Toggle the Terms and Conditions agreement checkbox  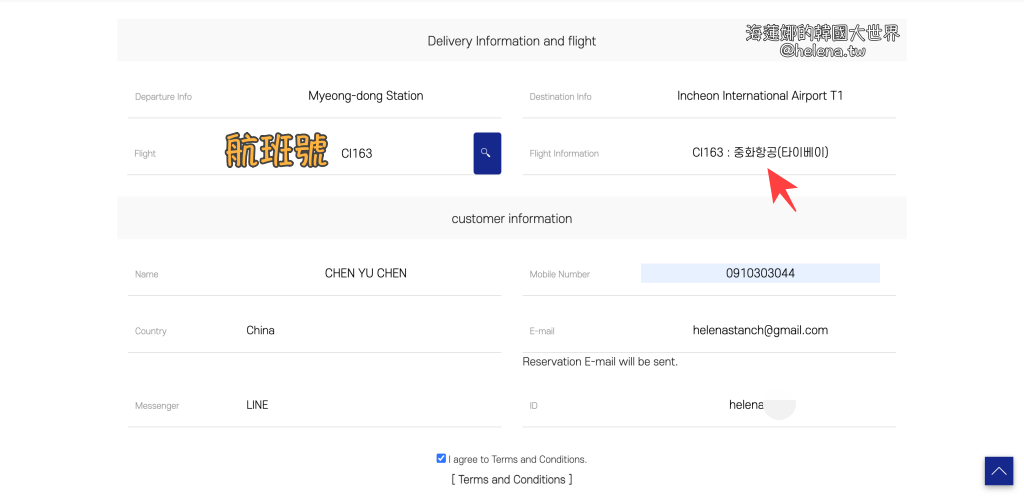click(441, 459)
